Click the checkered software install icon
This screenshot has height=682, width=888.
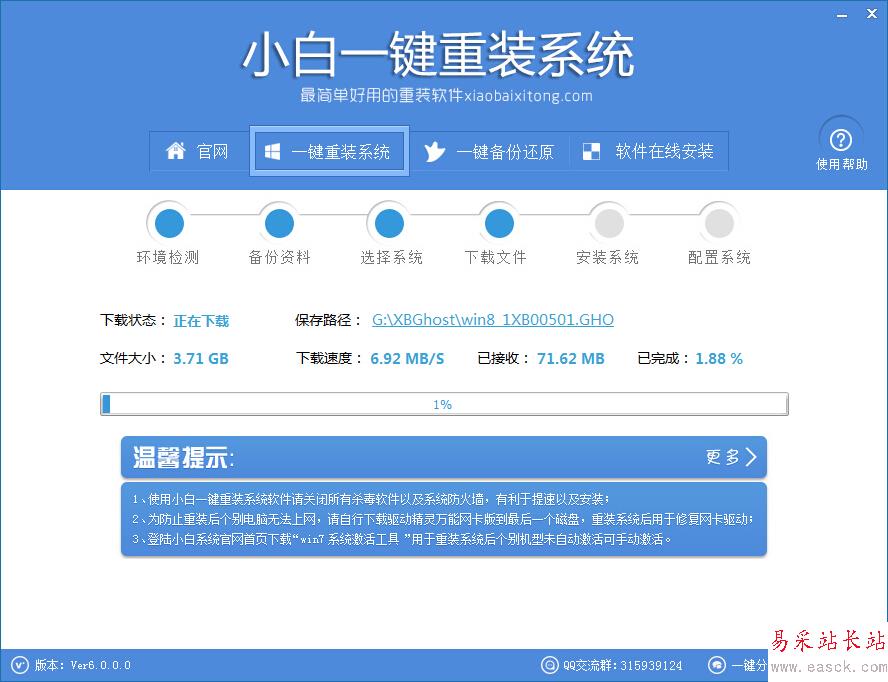click(x=591, y=151)
